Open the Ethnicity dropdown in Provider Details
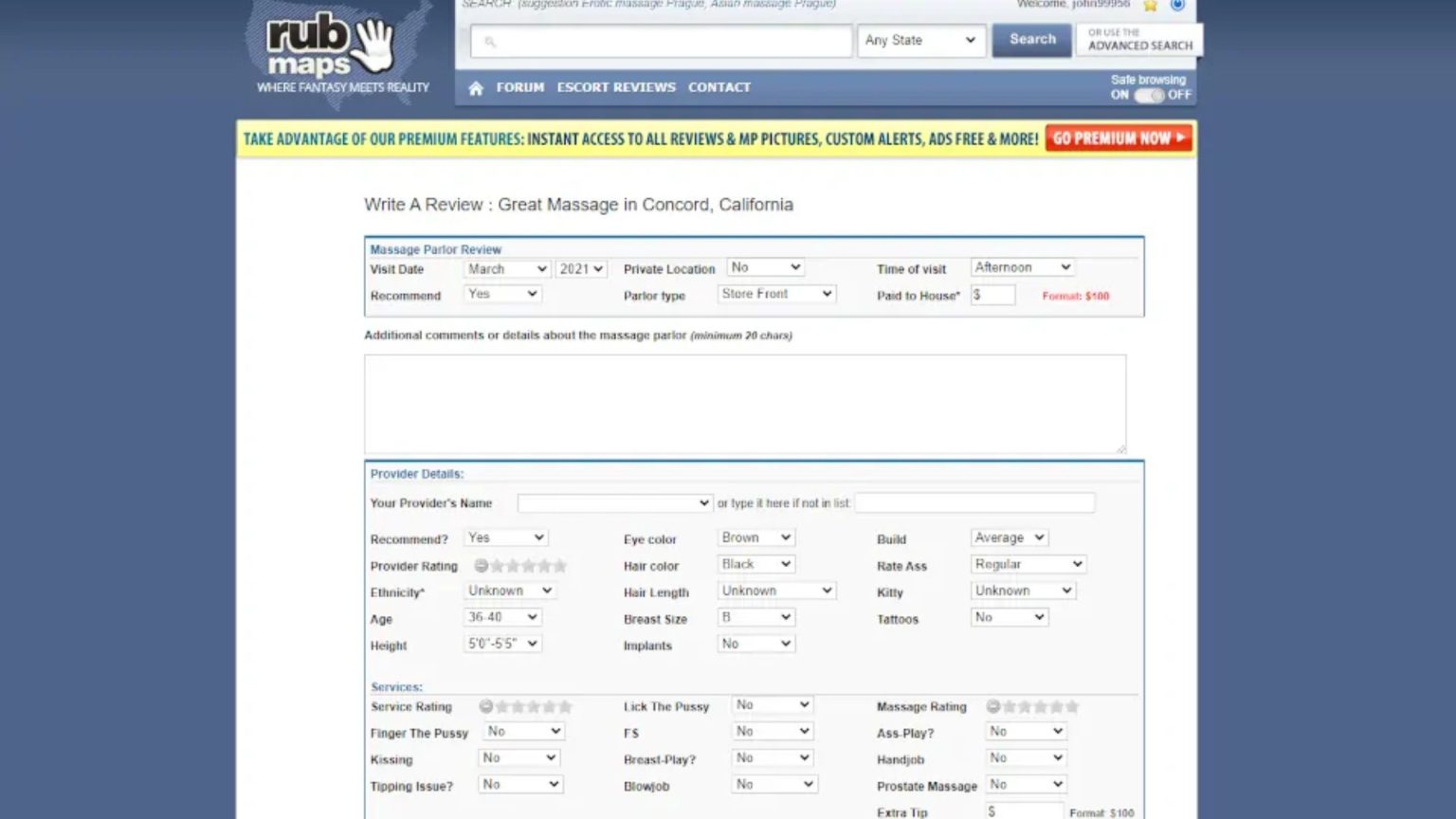 click(509, 590)
